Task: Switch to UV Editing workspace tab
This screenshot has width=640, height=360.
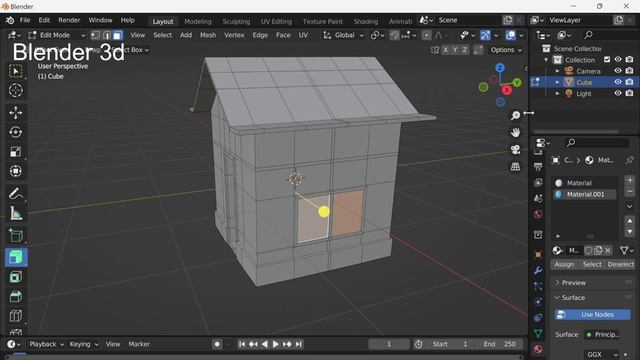Action: 276,21
